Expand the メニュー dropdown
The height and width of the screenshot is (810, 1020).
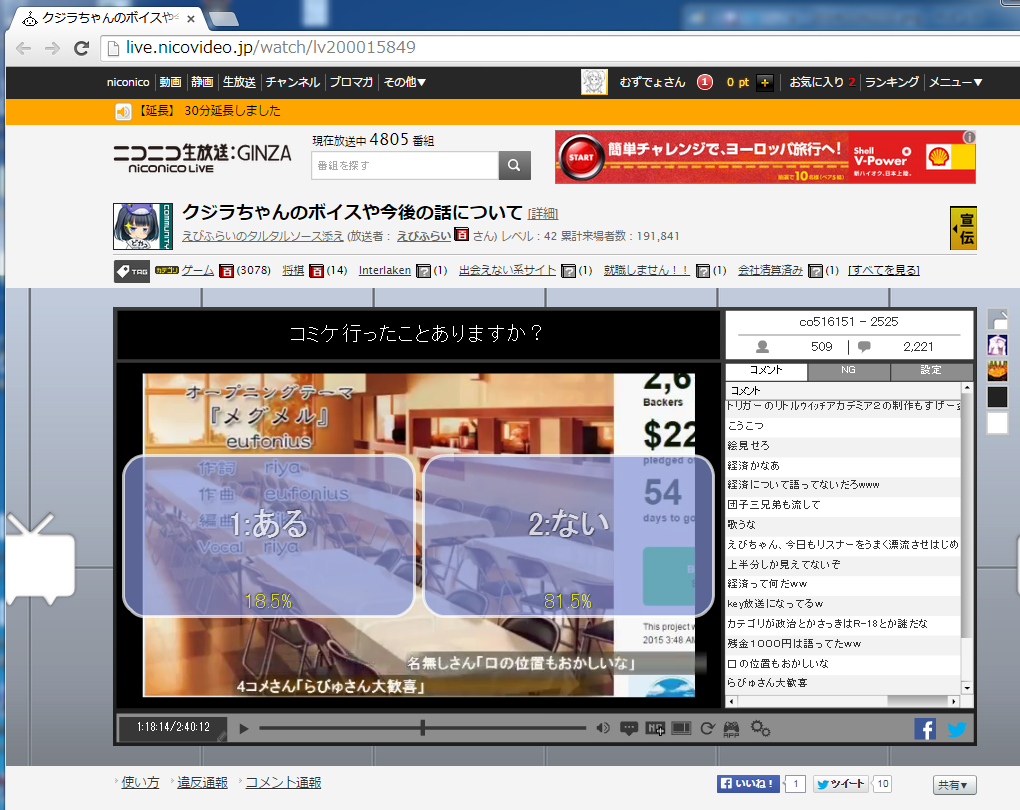[x=955, y=82]
